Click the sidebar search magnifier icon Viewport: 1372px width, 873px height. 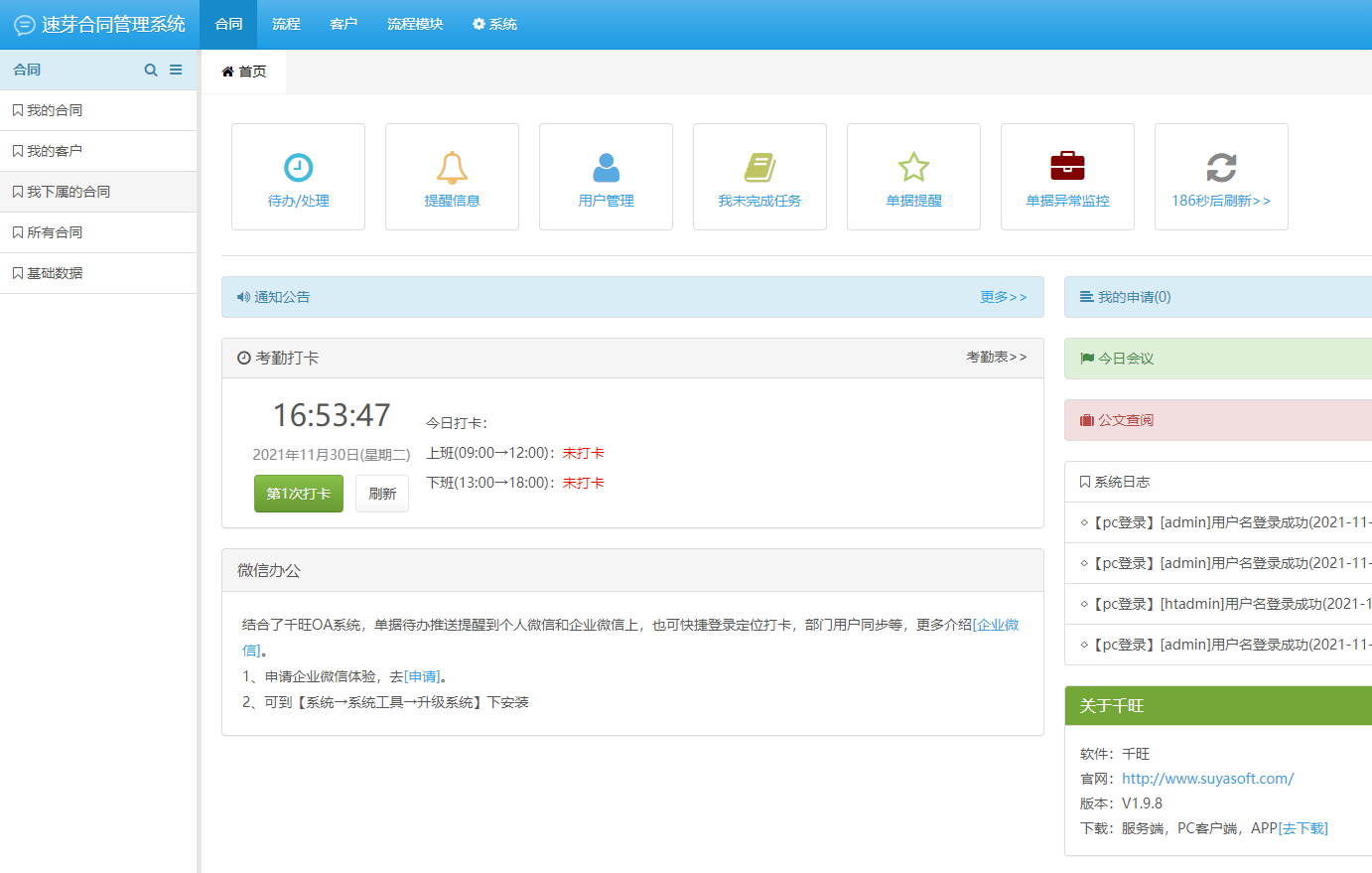pos(151,71)
